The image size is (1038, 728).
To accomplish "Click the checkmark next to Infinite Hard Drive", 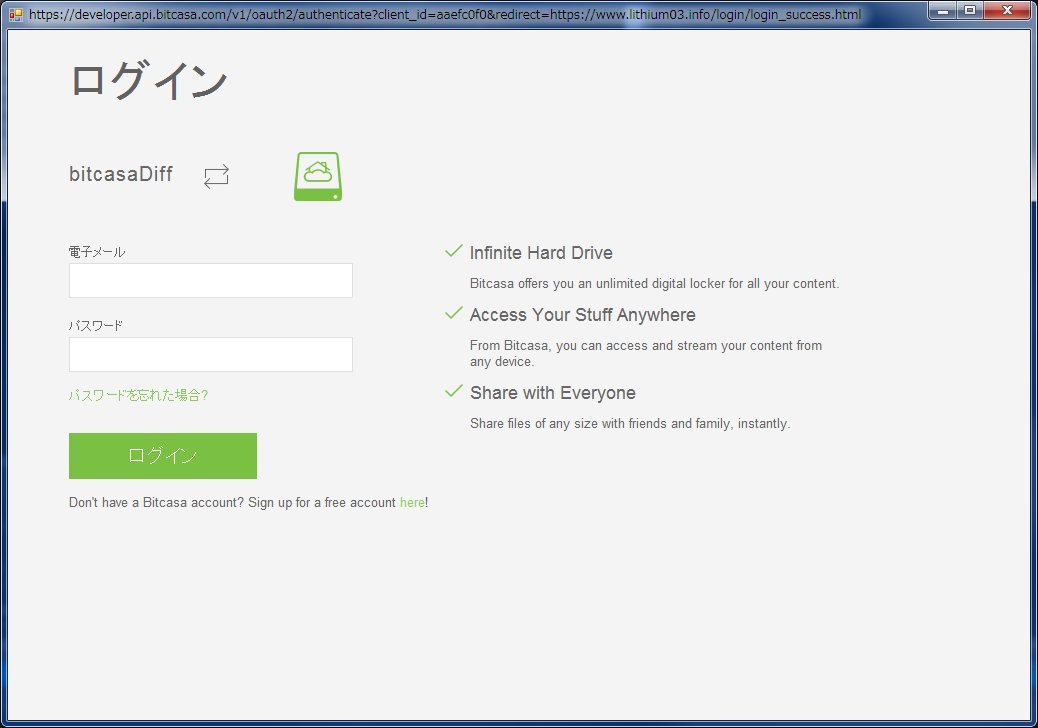I will click(453, 251).
